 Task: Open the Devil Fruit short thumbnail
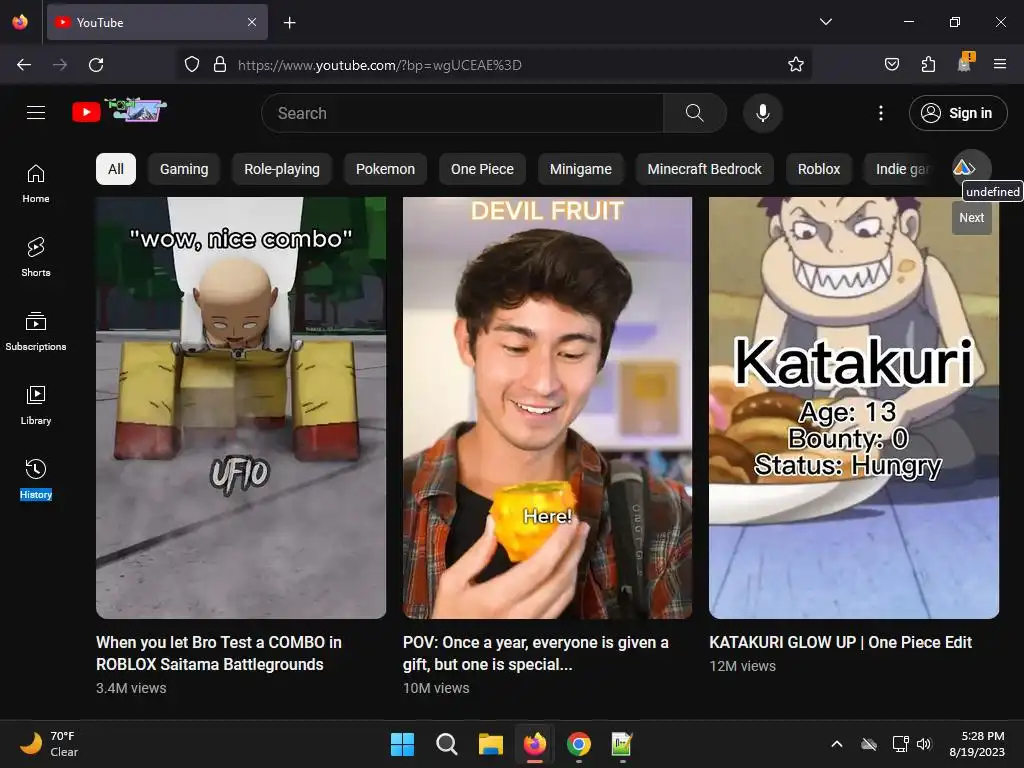tap(547, 408)
